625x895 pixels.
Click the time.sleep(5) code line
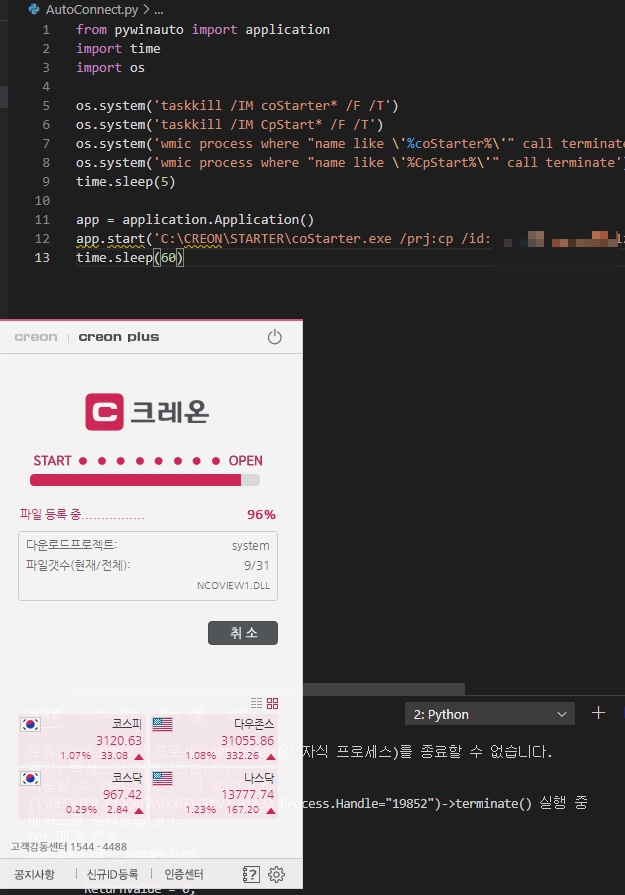(126, 182)
